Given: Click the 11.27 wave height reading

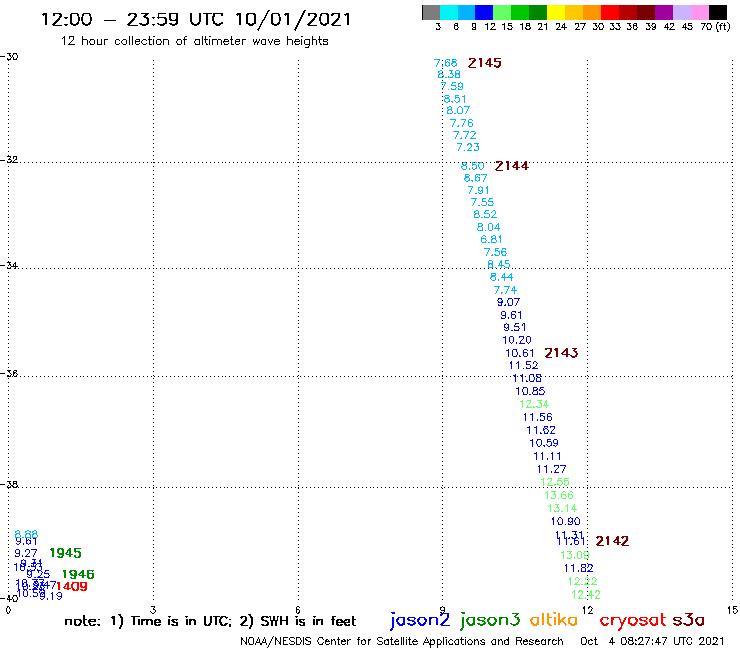Looking at the screenshot, I should 551,469.
